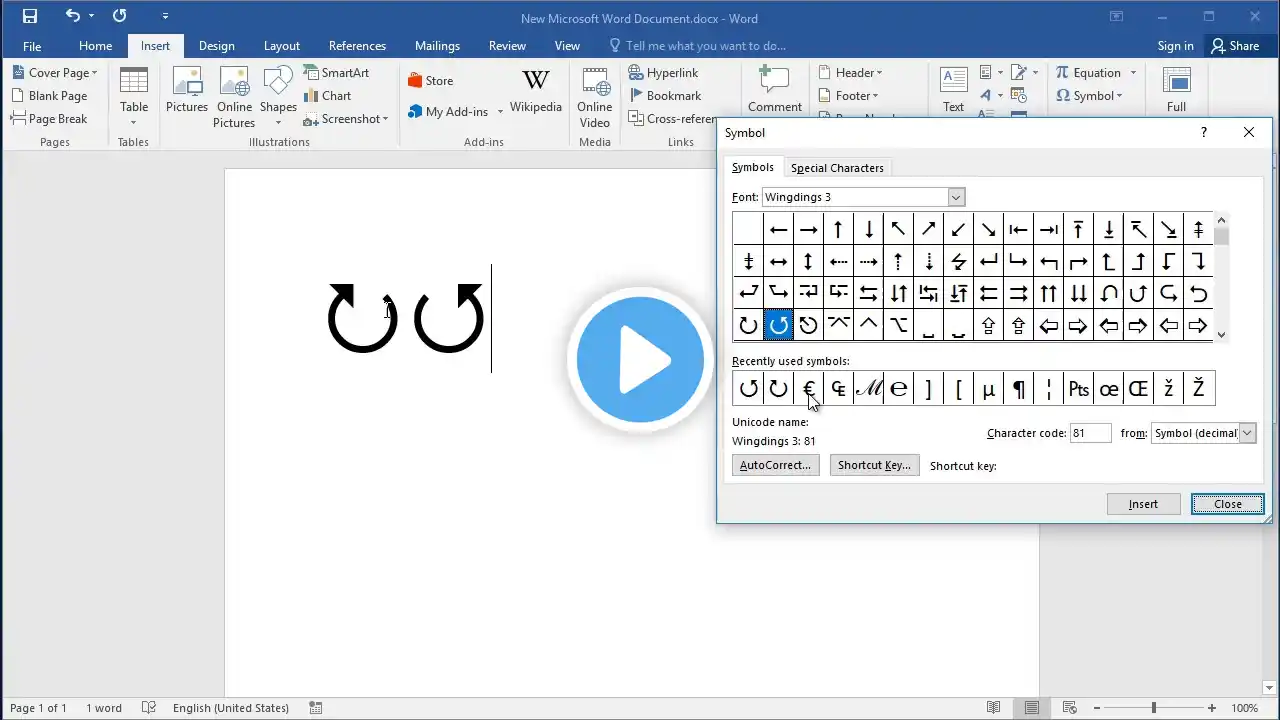1280x720 pixels.
Task: Expand the Footer dropdown
Action: [x=875, y=96]
